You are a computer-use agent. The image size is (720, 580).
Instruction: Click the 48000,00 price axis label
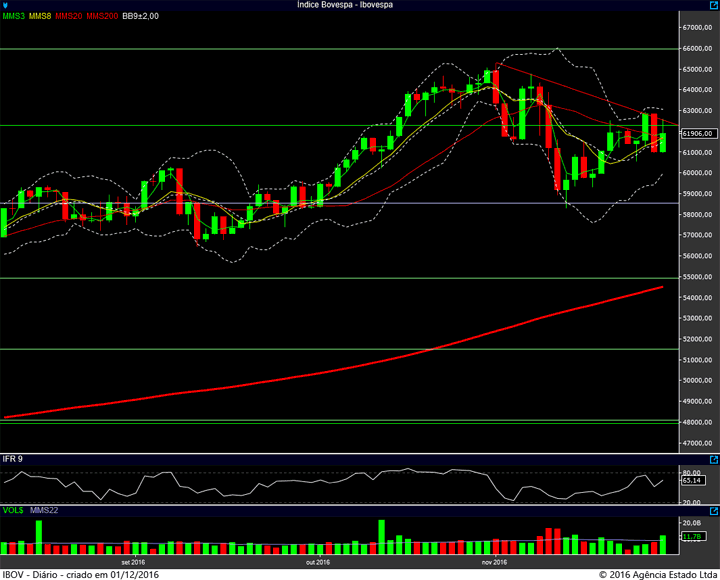click(x=698, y=422)
